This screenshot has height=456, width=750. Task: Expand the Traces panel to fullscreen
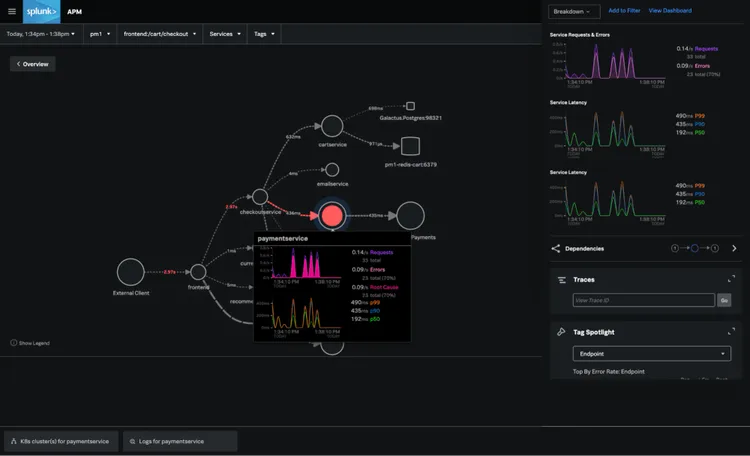point(731,280)
